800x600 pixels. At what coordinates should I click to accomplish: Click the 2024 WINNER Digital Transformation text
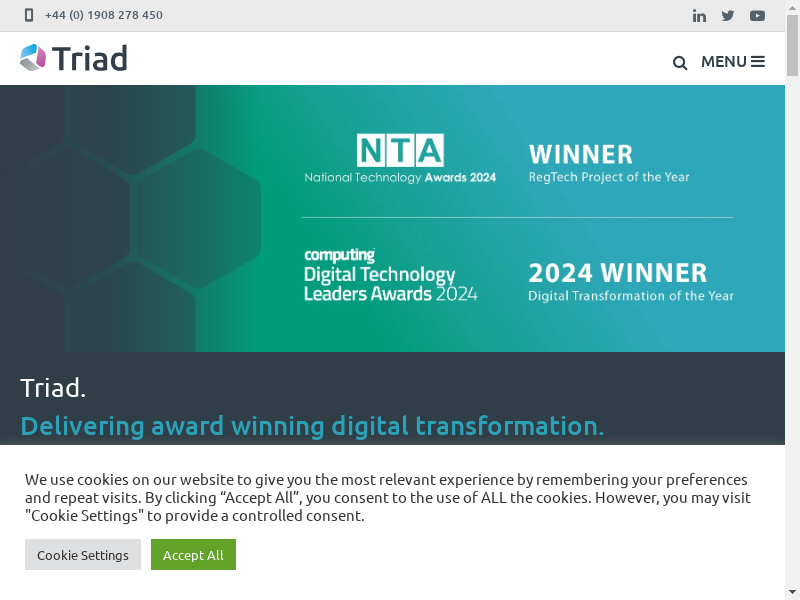point(630,281)
